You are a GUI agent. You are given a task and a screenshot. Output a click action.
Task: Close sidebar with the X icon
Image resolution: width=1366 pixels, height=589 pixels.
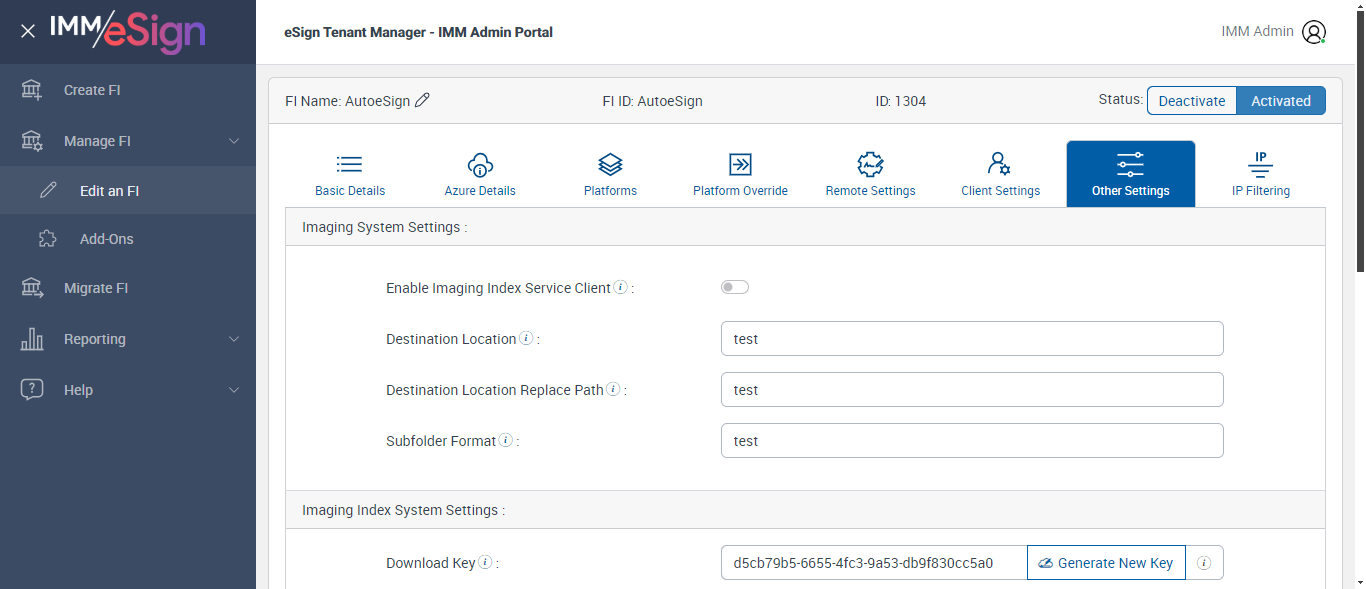click(x=28, y=31)
